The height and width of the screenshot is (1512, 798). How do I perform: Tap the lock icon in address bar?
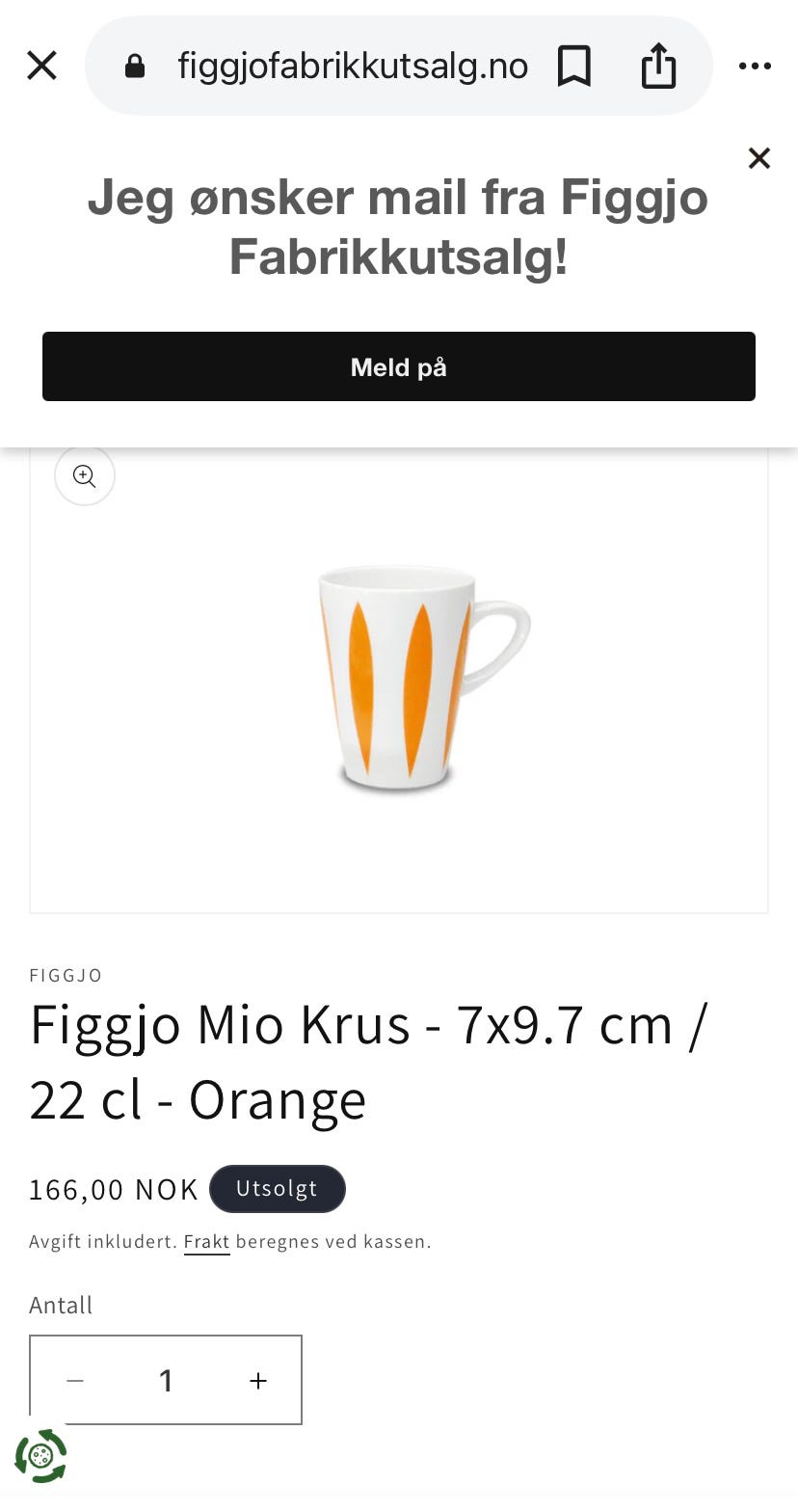pyautogui.click(x=135, y=66)
